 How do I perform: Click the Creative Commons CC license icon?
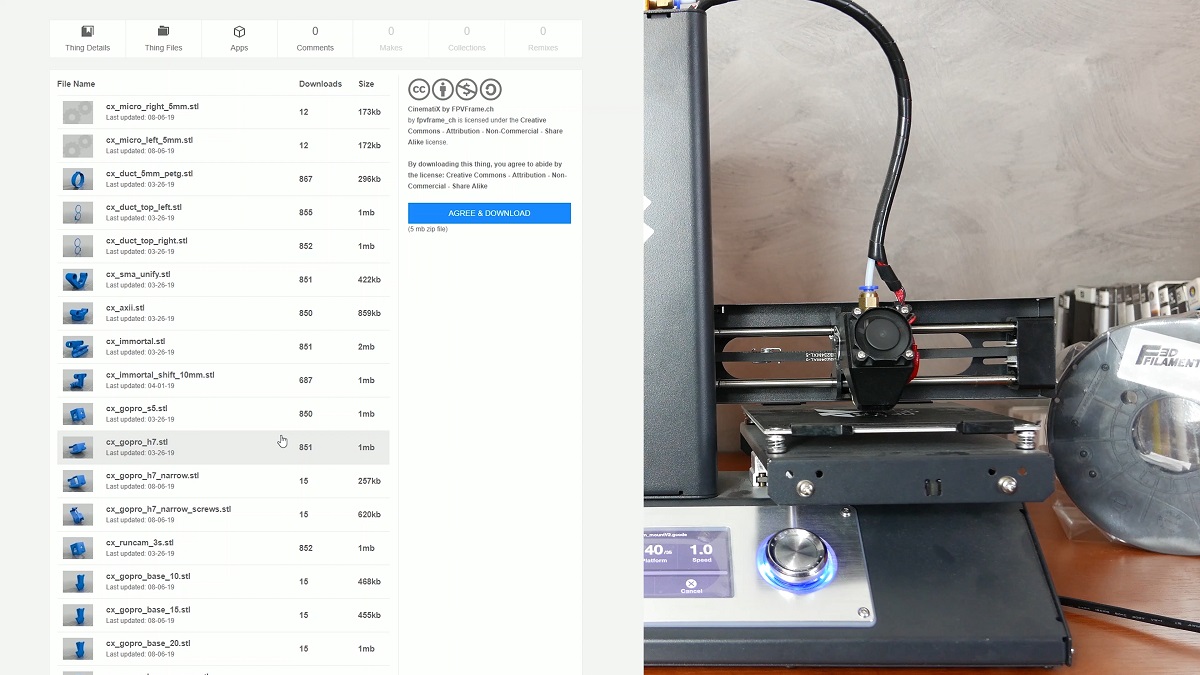pos(419,90)
